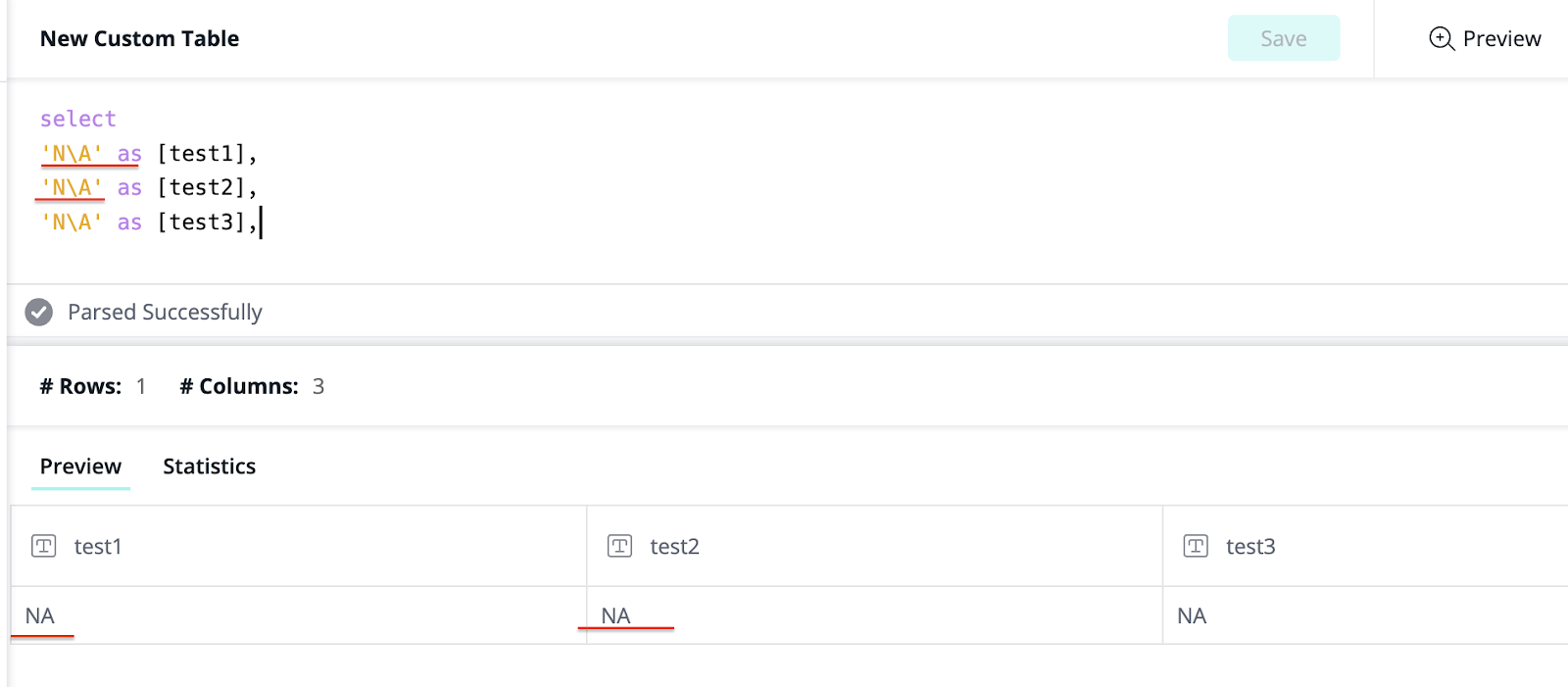The width and height of the screenshot is (1568, 687).
Task: Click the Parsed Successfully checkmark icon
Action: point(37,312)
